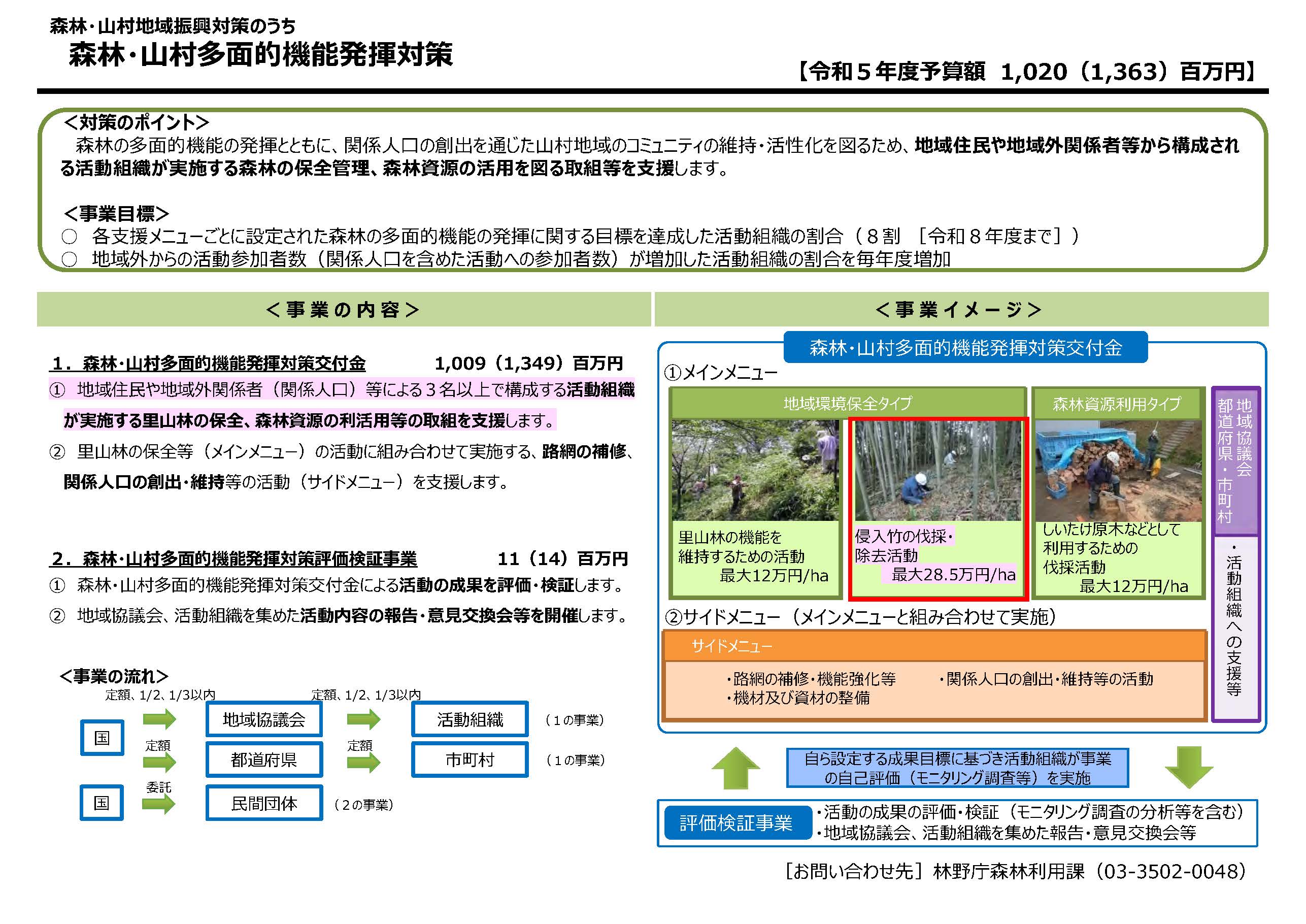Click the ①メインメニュー label

[x=721, y=373]
